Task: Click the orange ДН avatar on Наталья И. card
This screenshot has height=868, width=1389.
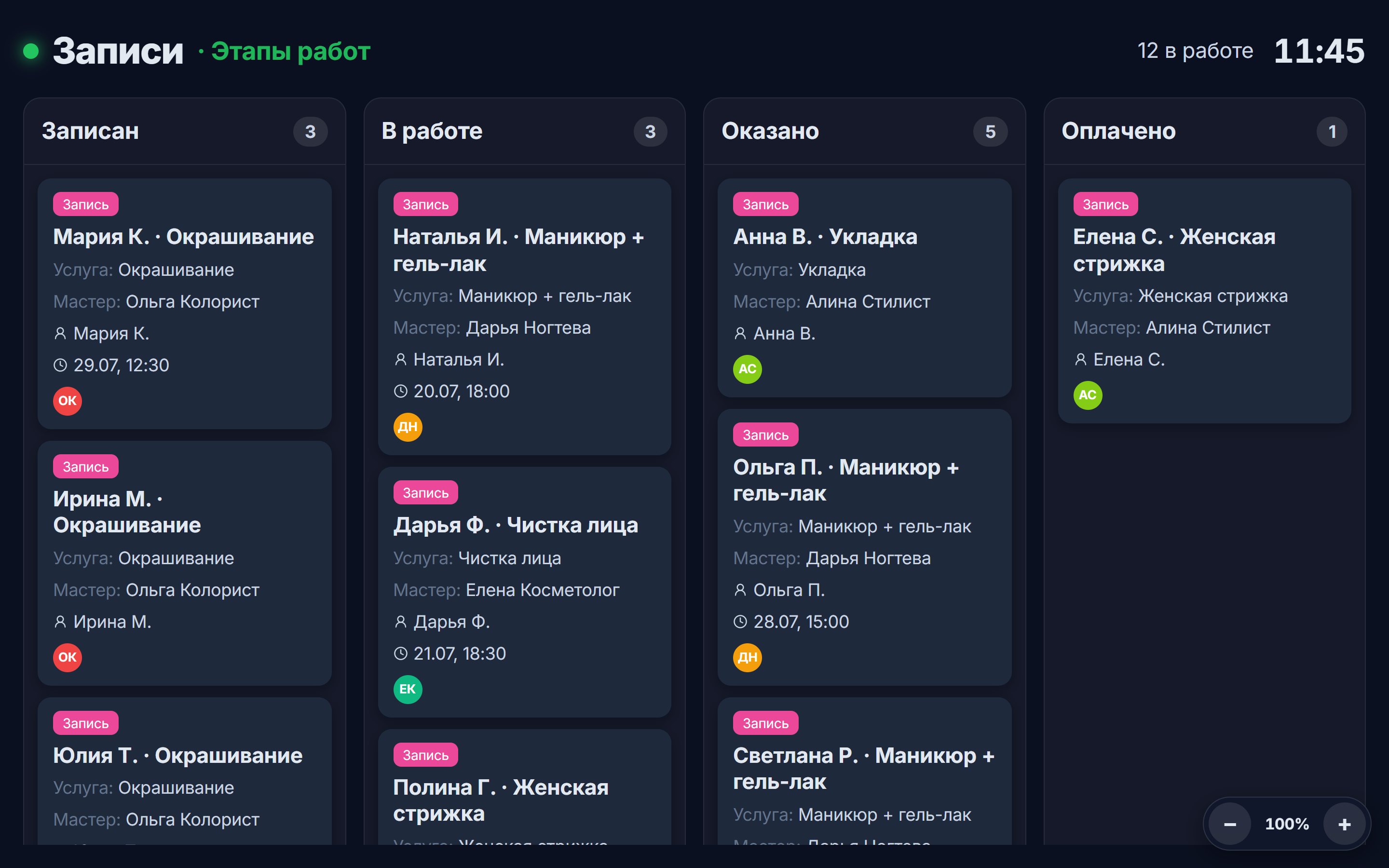Action: (x=408, y=427)
